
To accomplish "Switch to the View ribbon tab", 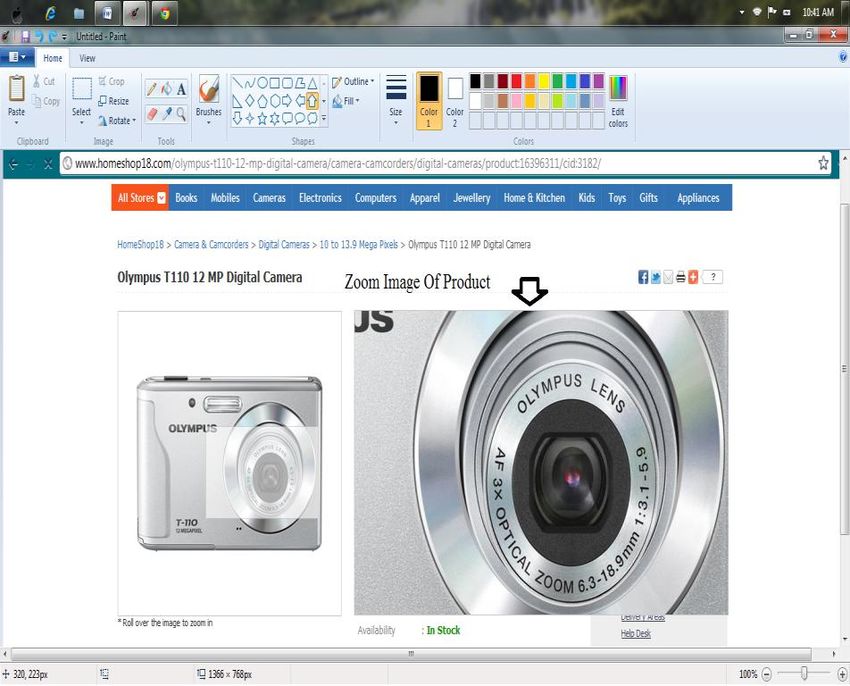I will (87, 58).
